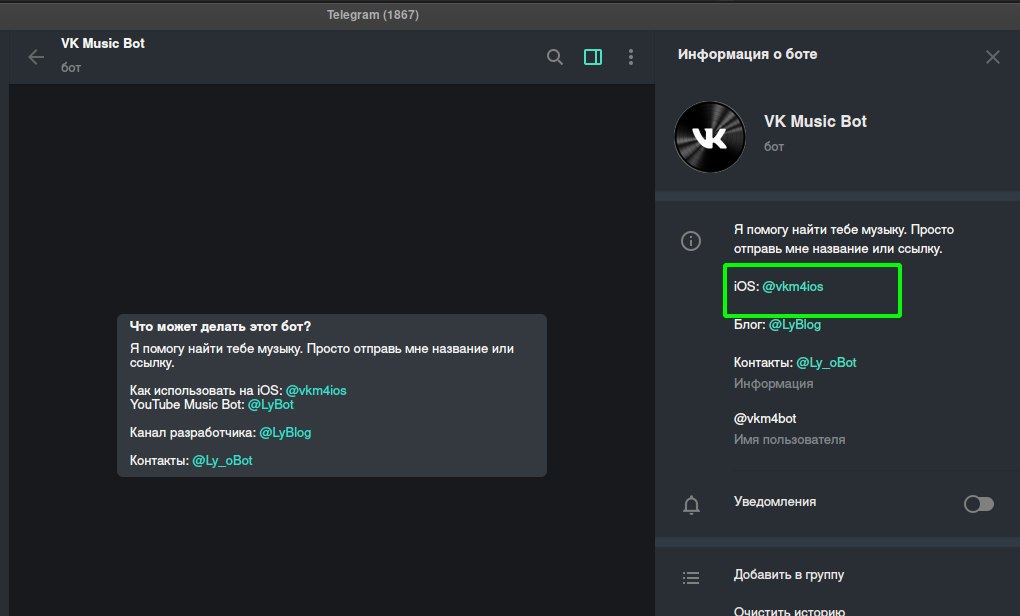
Task: Click Очистить историю option
Action: click(x=789, y=611)
